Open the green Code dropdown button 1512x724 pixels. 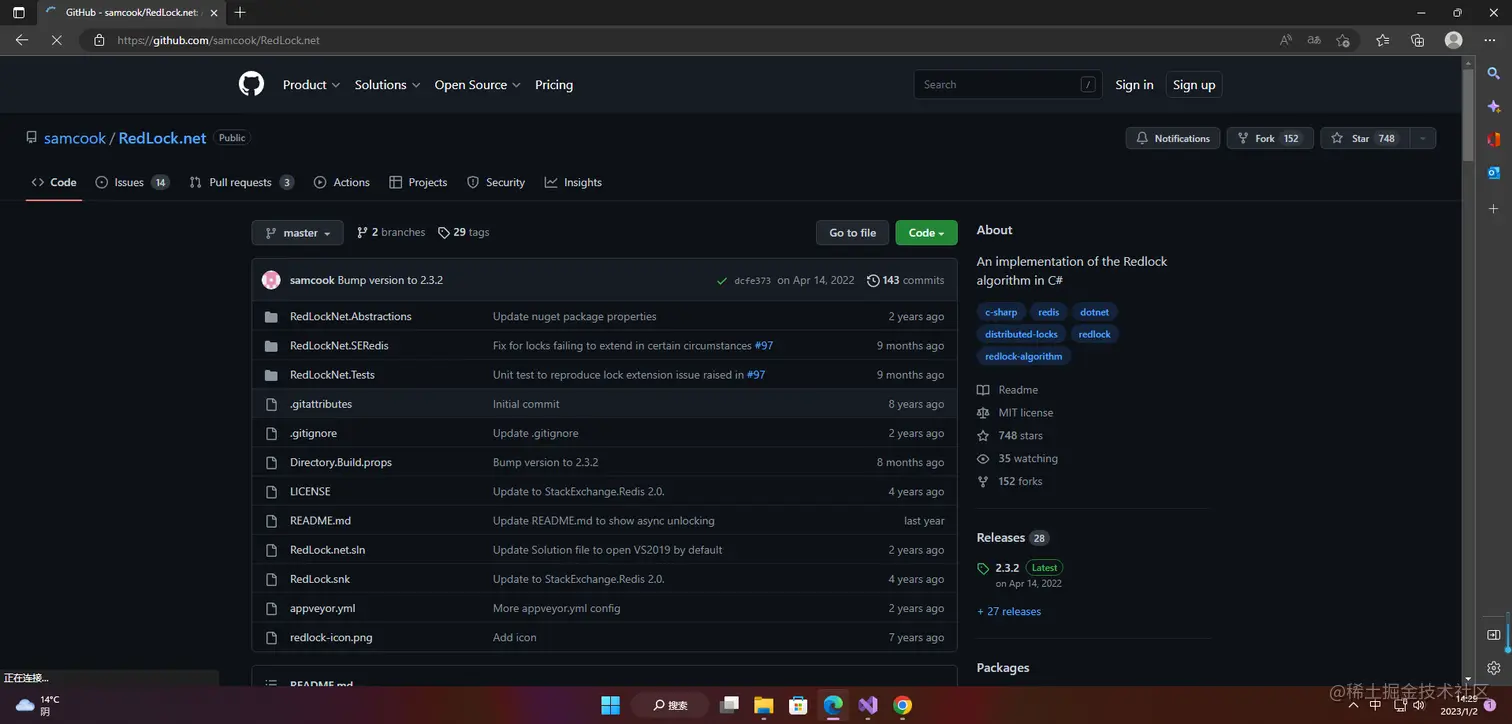[x=926, y=233]
